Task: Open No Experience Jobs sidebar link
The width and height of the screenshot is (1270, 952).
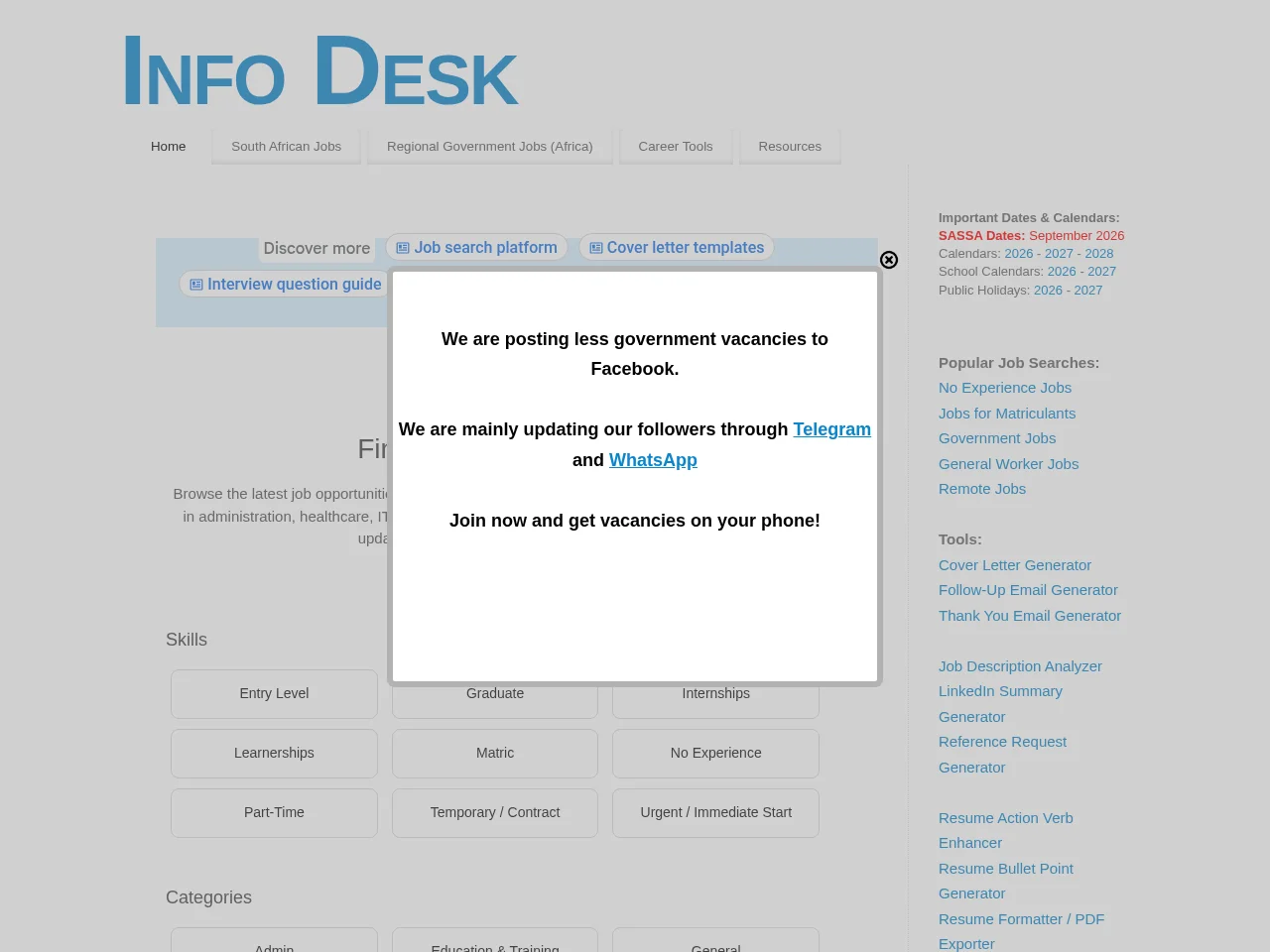Action: click(1005, 388)
